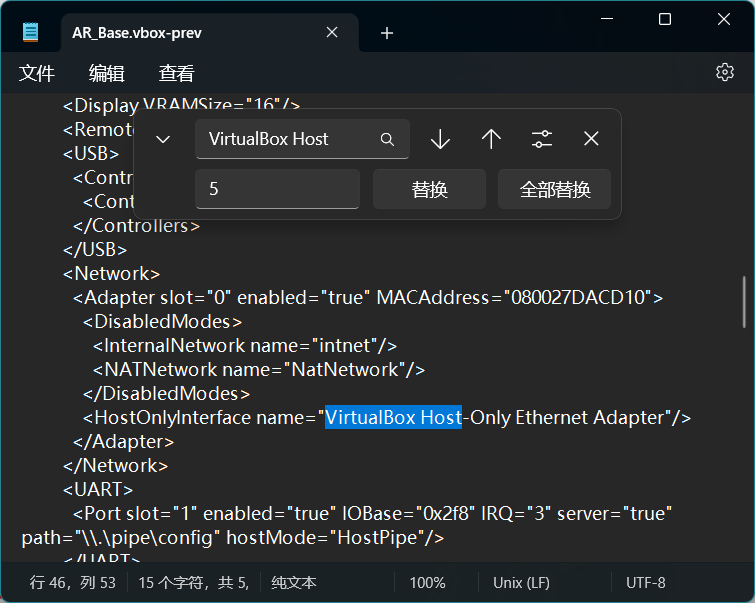Click Unix (LF) line ending indicator
This screenshot has height=603, width=755.
pos(521,583)
